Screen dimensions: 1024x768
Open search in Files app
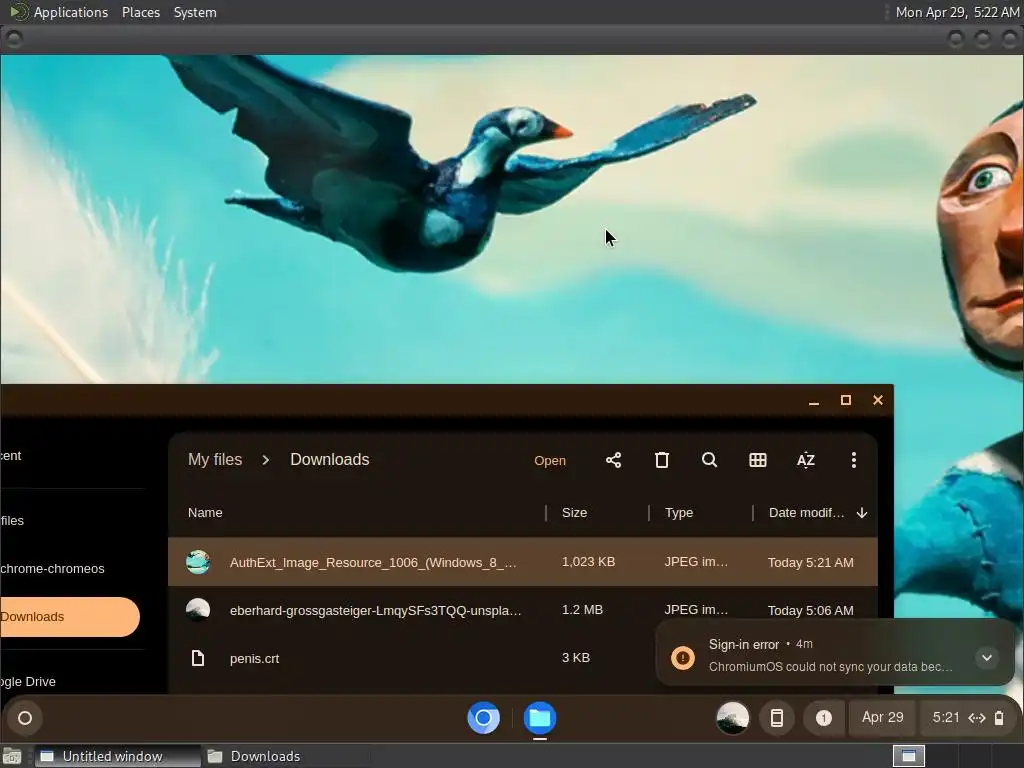tap(709, 460)
